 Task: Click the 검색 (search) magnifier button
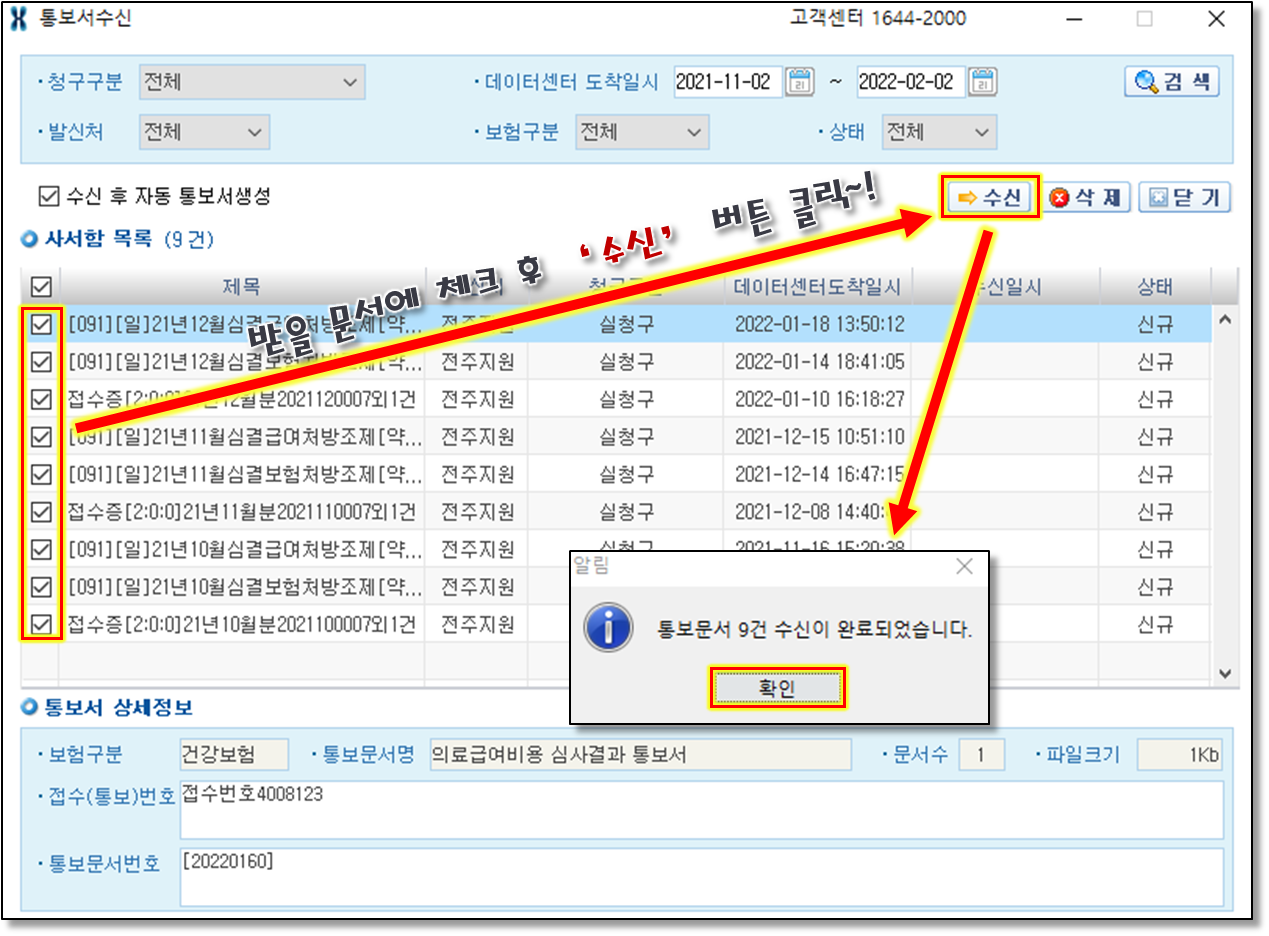pos(1172,82)
